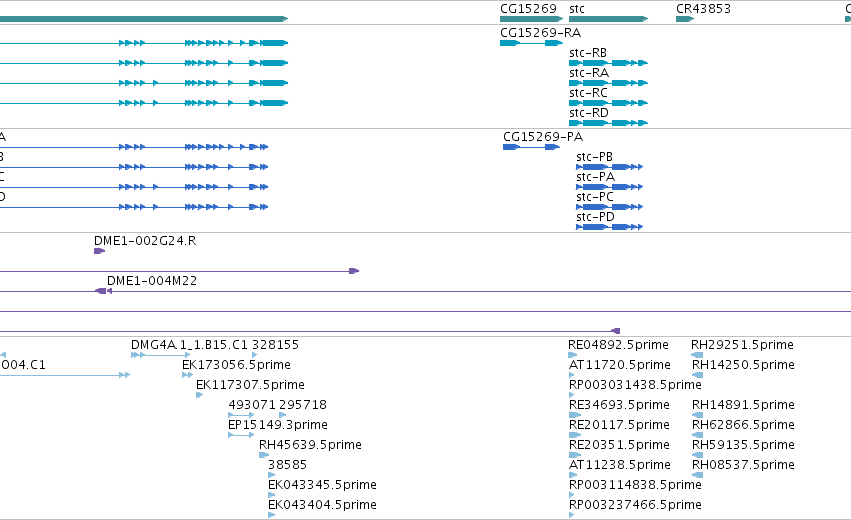Select EST label EK173056.5prime
851x520 pixels.
click(236, 365)
